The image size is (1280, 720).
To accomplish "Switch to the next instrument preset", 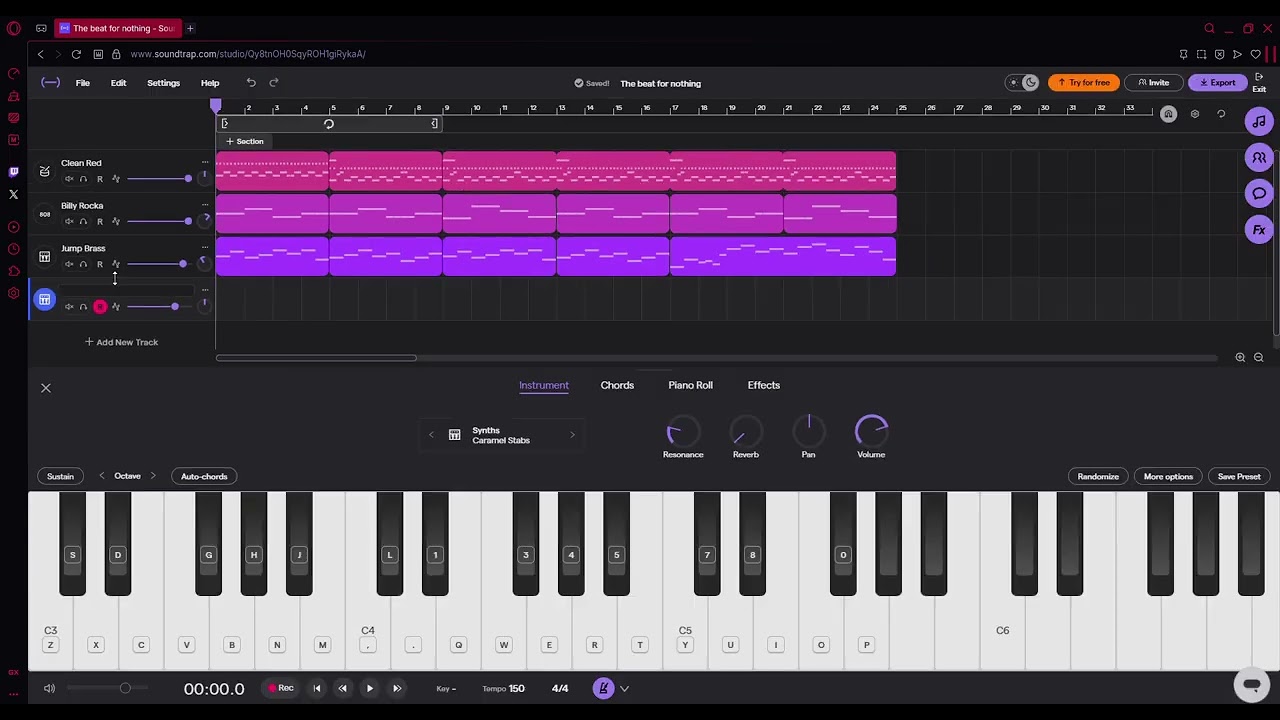I will [572, 435].
